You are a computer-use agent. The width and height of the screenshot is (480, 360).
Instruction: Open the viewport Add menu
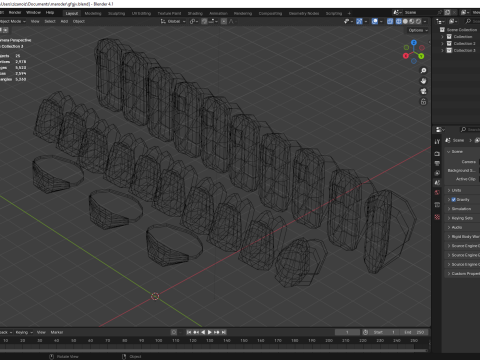(64, 21)
